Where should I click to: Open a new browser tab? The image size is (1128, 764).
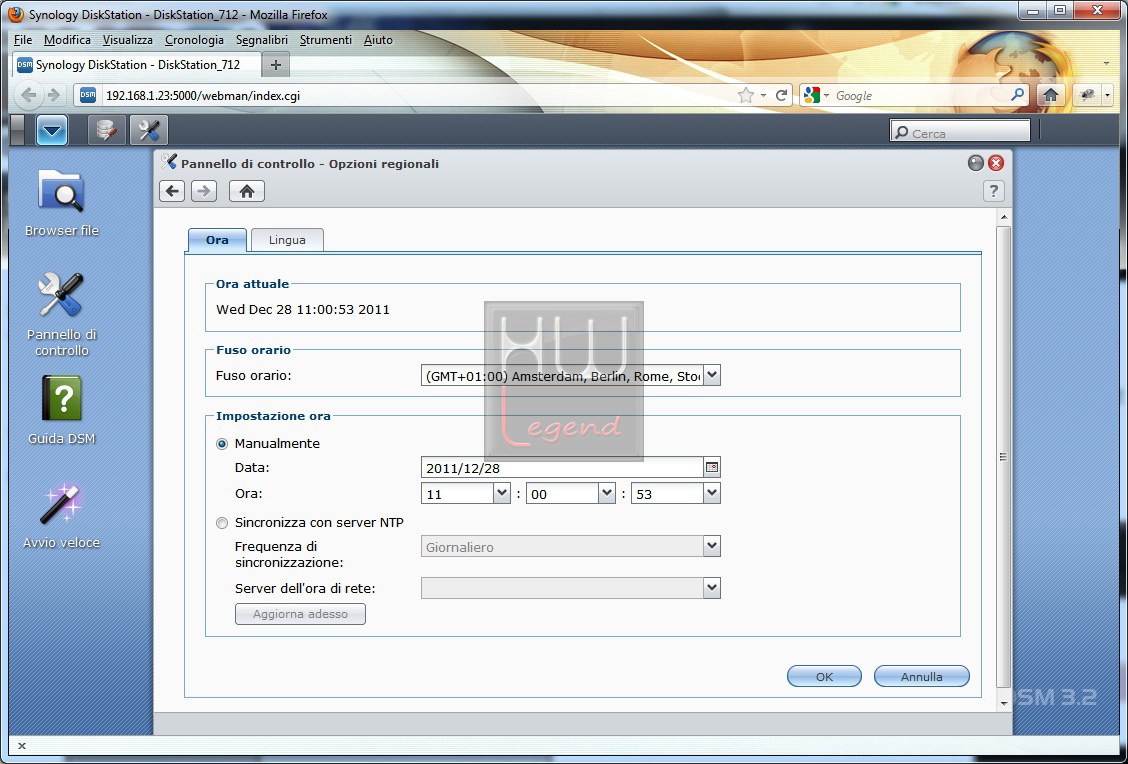276,65
